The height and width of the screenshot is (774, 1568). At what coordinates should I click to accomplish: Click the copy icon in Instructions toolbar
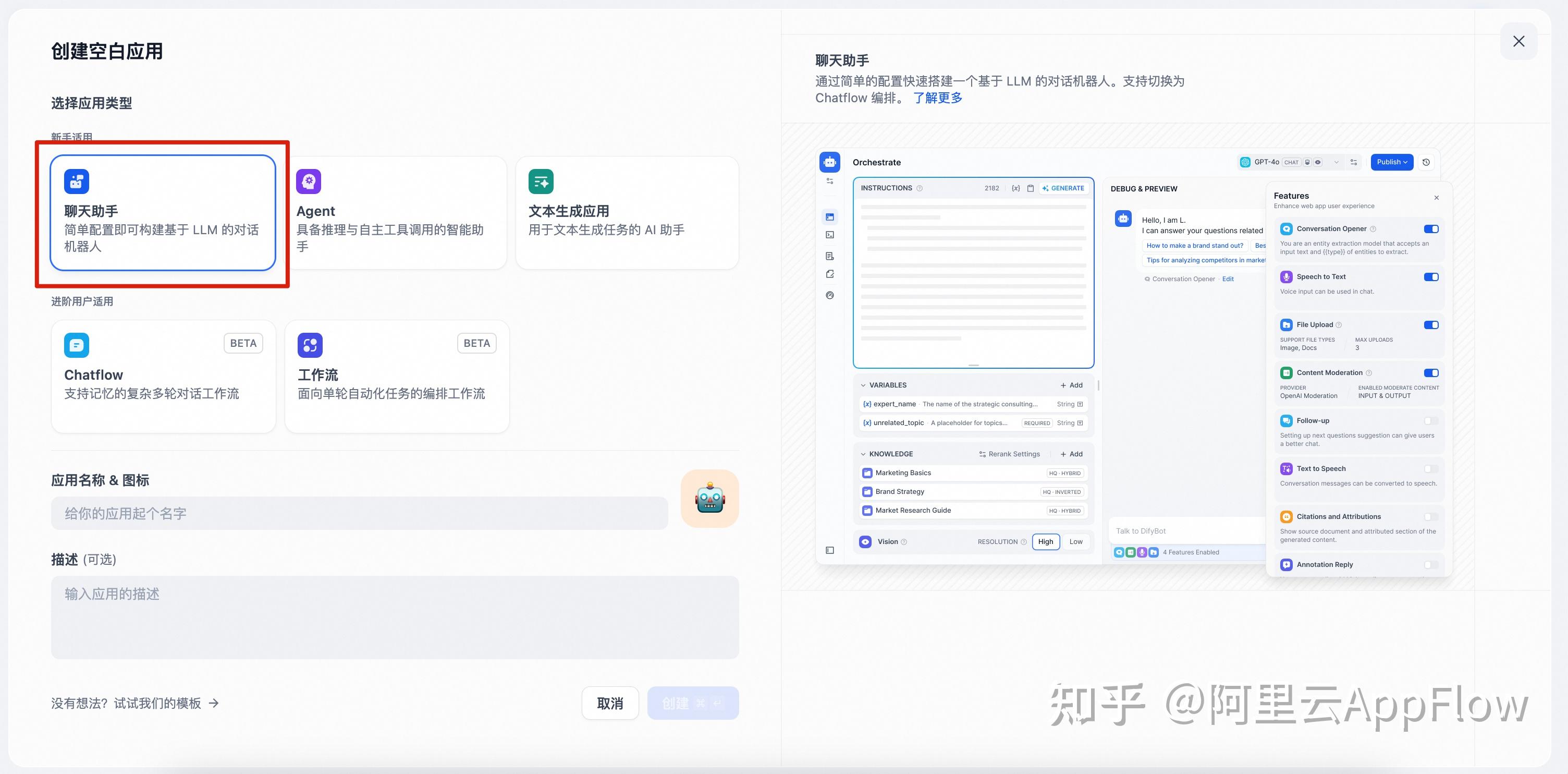tap(1030, 188)
